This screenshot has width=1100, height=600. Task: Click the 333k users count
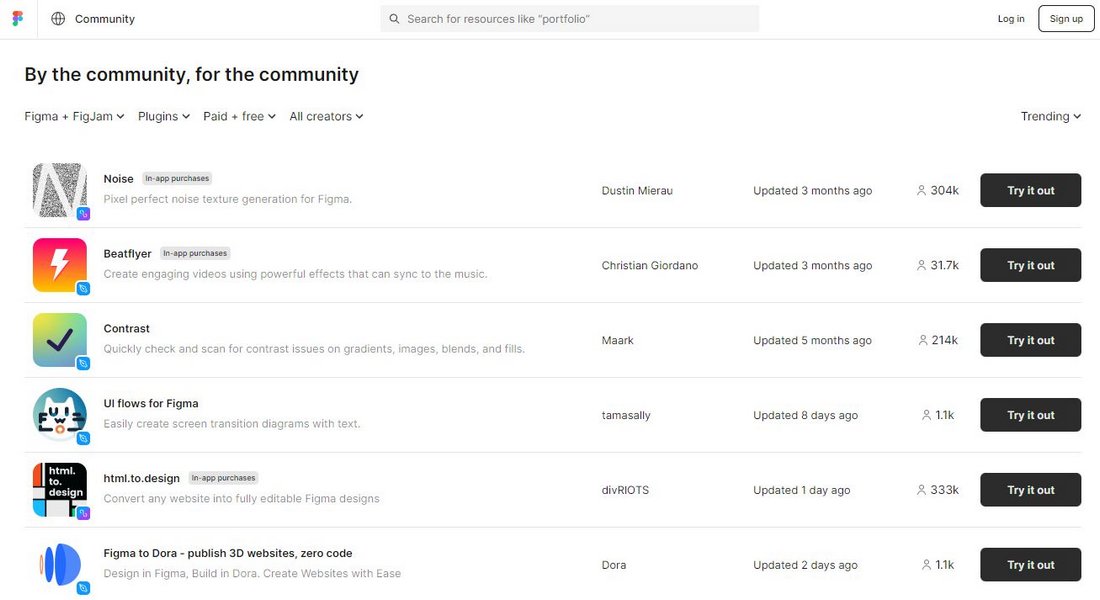pos(944,490)
